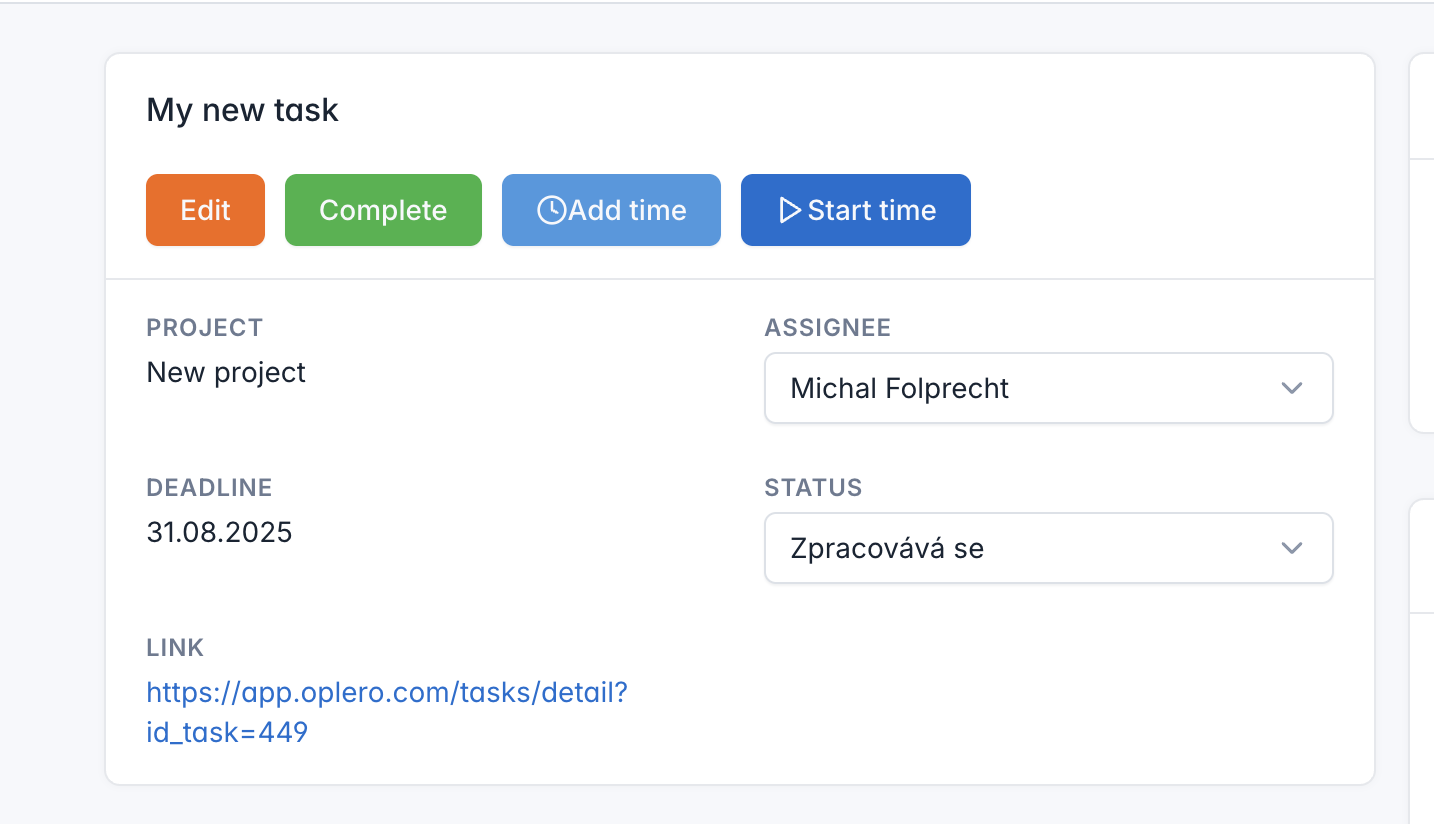The width and height of the screenshot is (1434, 824).
Task: Open the app.oplero.com task detail link
Action: pyautogui.click(x=386, y=693)
